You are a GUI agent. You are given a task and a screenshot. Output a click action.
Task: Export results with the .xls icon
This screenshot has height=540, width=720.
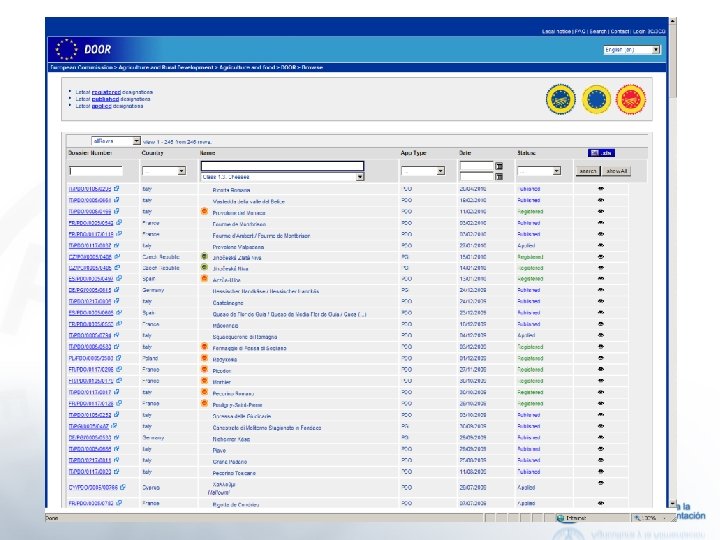[601, 153]
